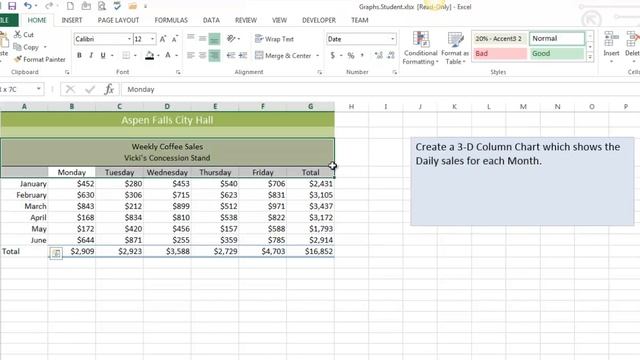
Task: Align text right
Action: click(x=214, y=56)
